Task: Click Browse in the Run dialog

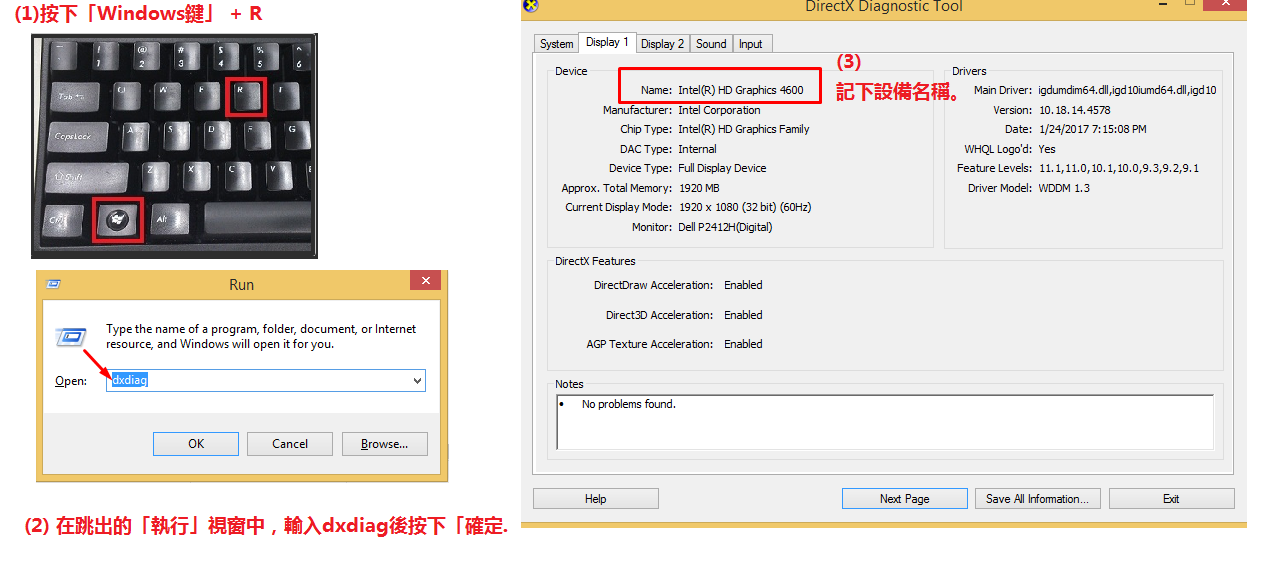Action: coord(385,444)
